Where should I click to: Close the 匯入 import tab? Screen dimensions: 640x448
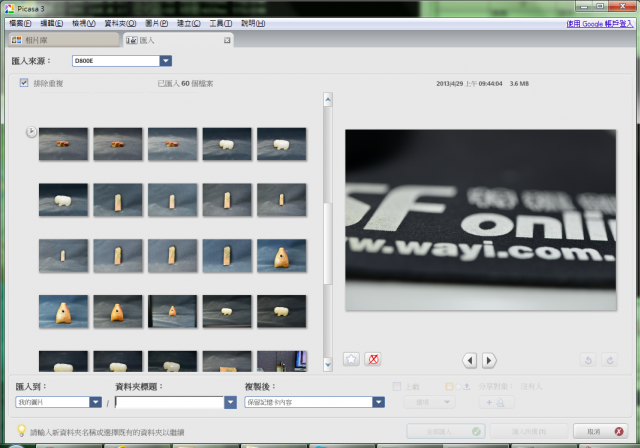227,40
